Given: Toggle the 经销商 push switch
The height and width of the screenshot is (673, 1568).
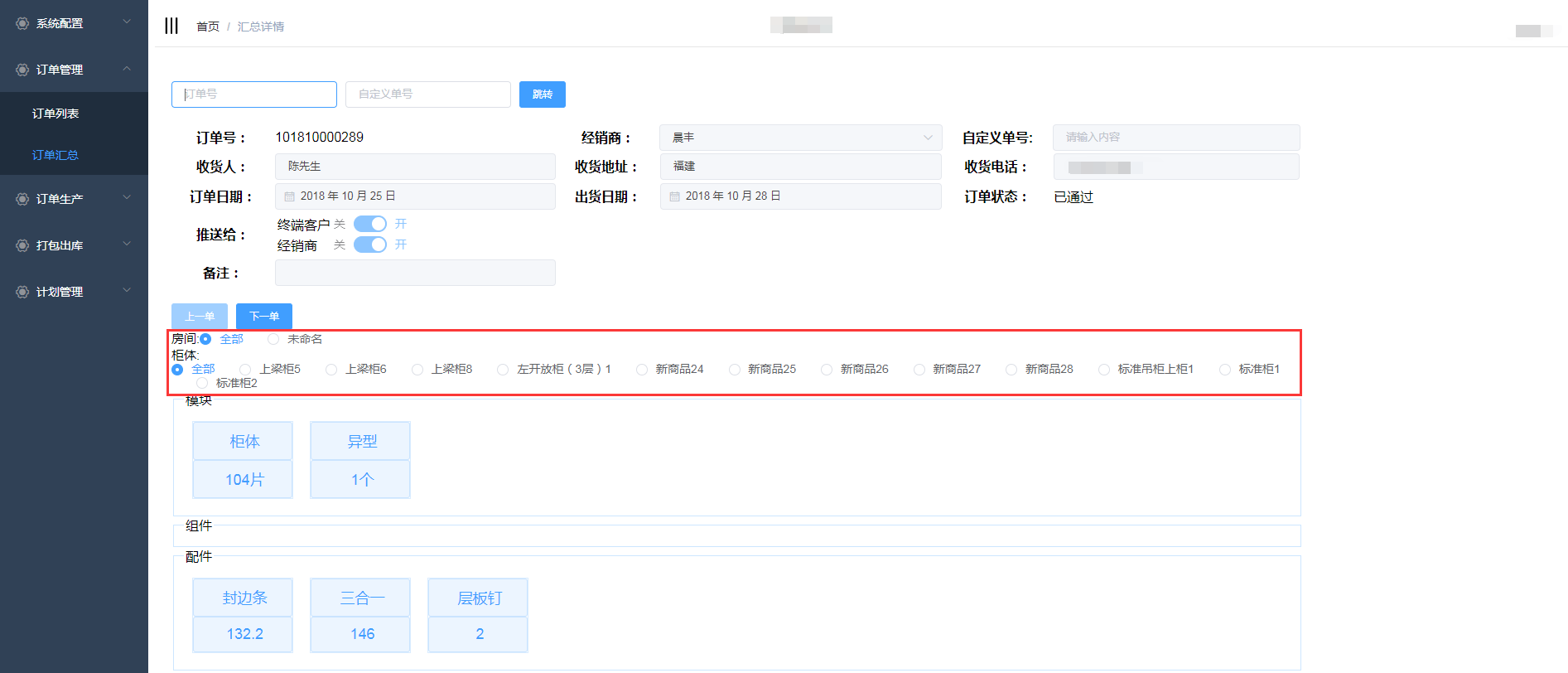Looking at the screenshot, I should (x=370, y=245).
